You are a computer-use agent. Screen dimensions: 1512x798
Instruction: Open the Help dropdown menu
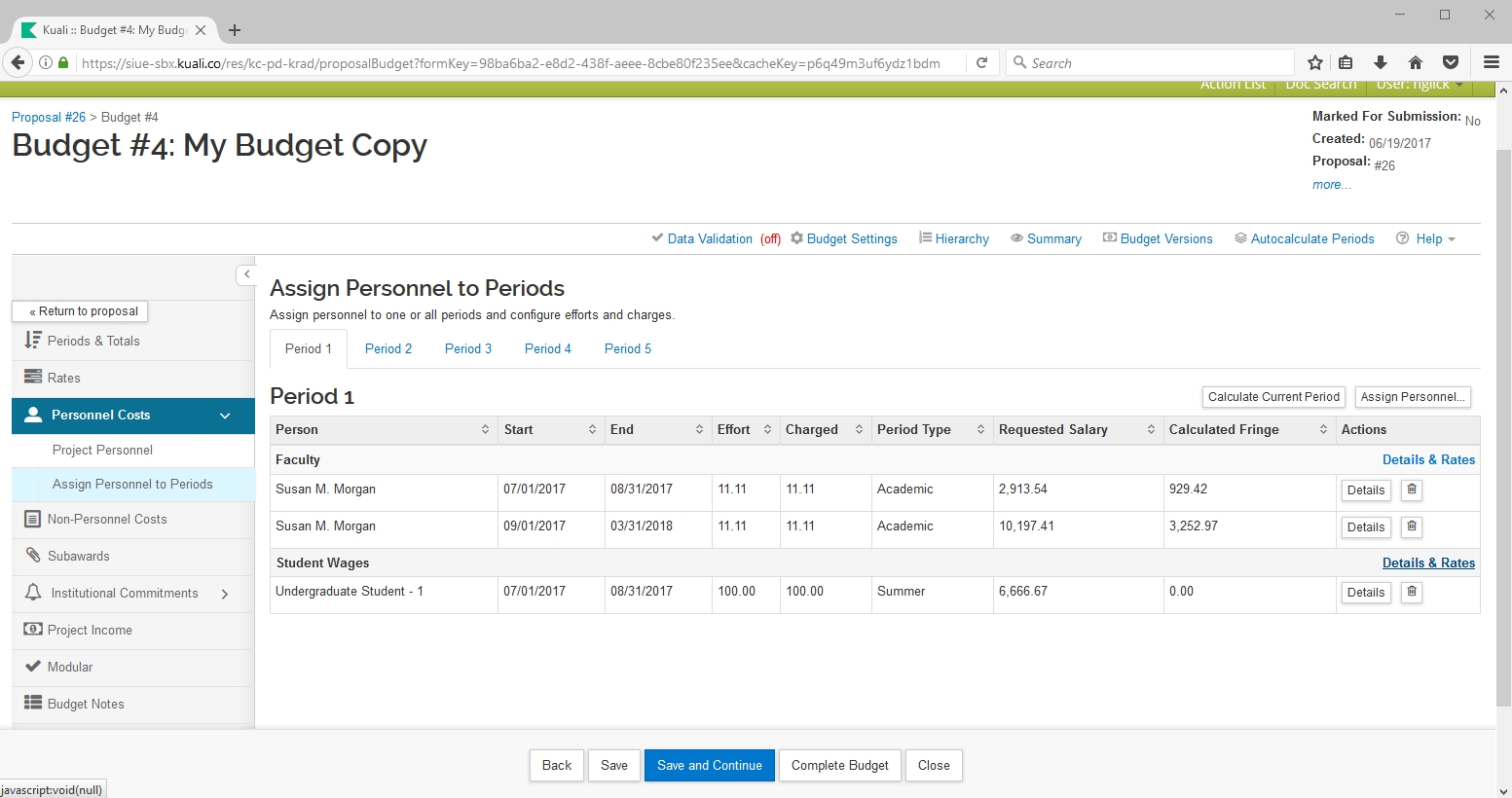coord(1426,239)
